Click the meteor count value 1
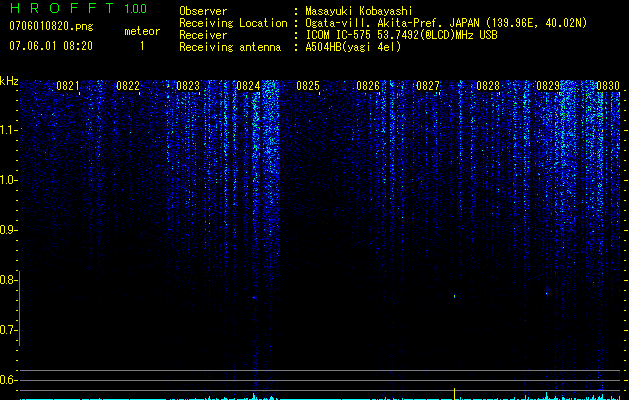 (x=142, y=46)
